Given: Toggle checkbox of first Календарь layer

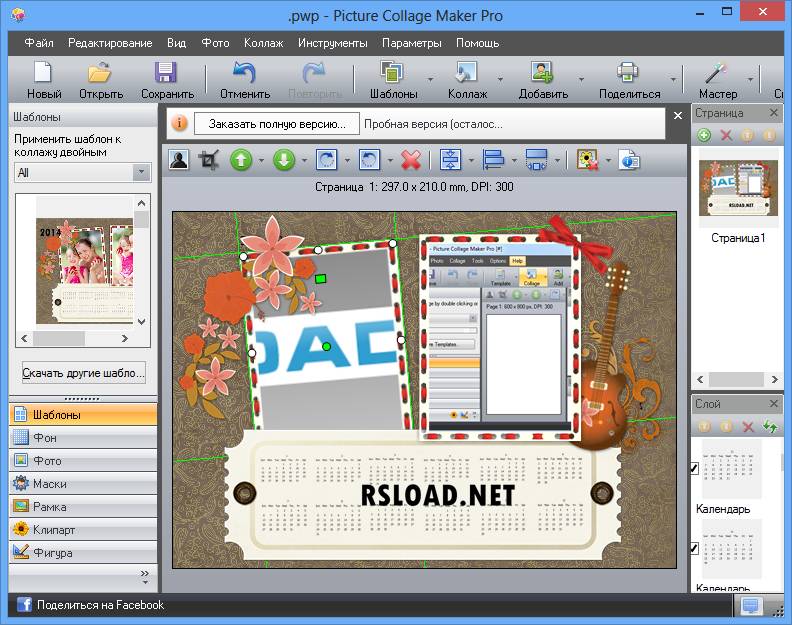Looking at the screenshot, I should (695, 468).
